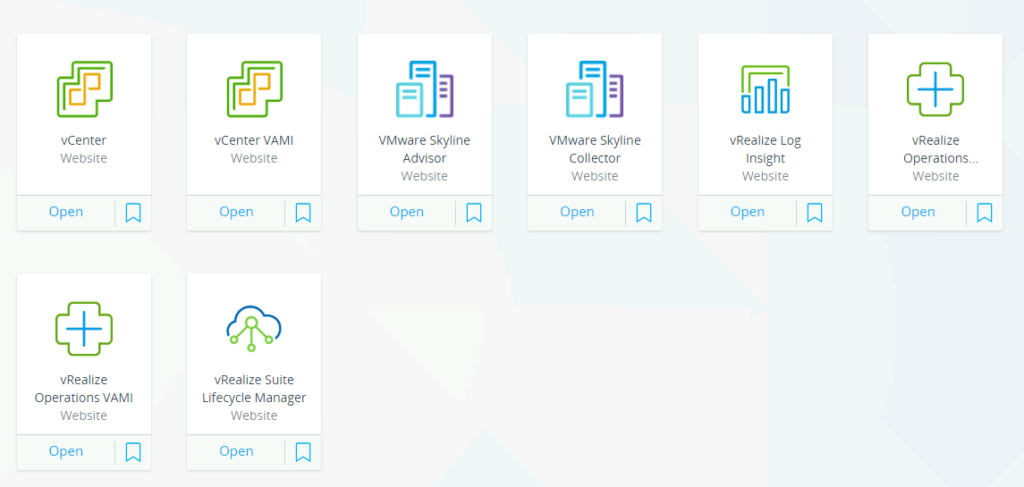Click the vCenter app icon
The image size is (1024, 487).
pos(84,89)
